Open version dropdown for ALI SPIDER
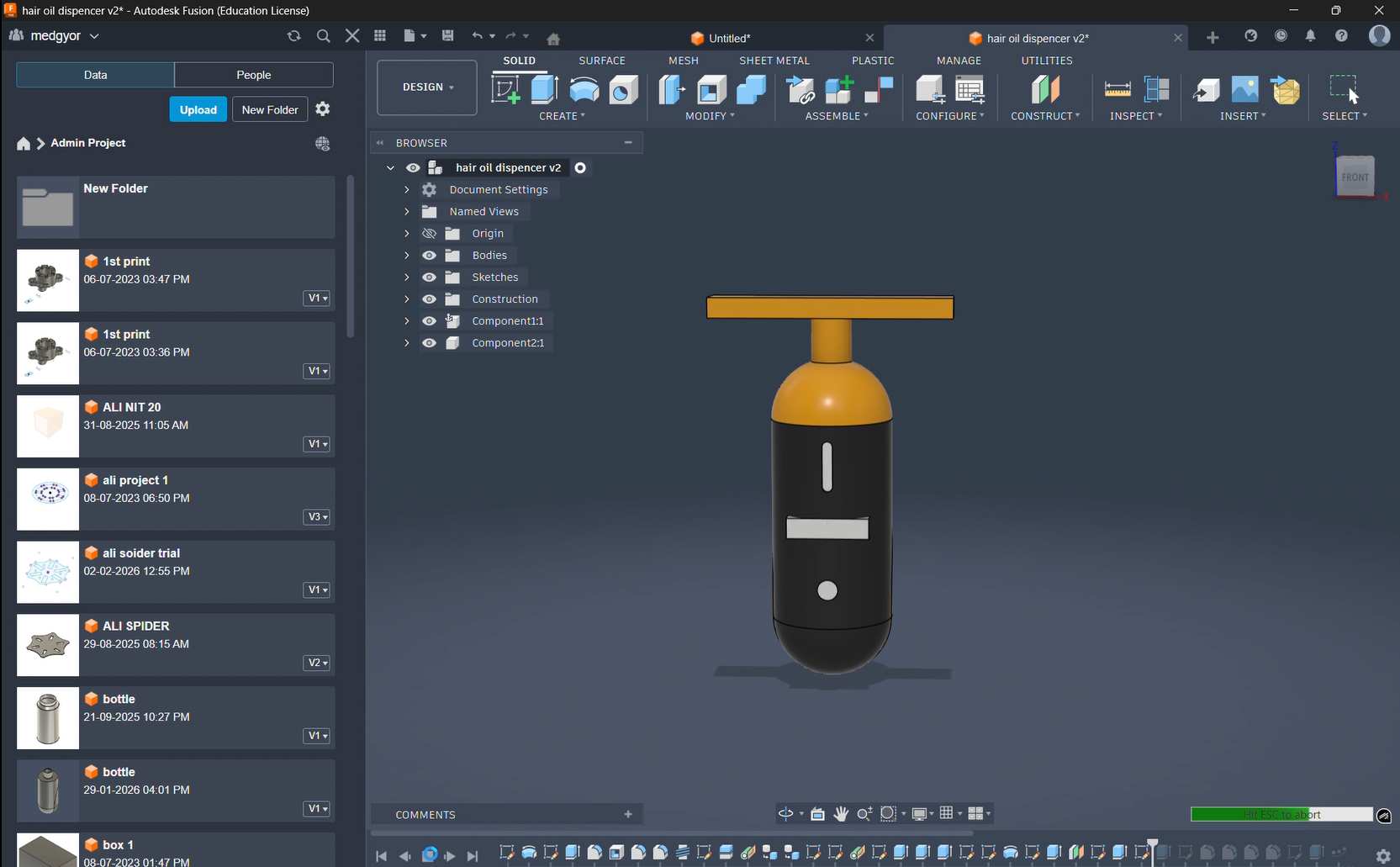This screenshot has width=1400, height=867. [317, 663]
